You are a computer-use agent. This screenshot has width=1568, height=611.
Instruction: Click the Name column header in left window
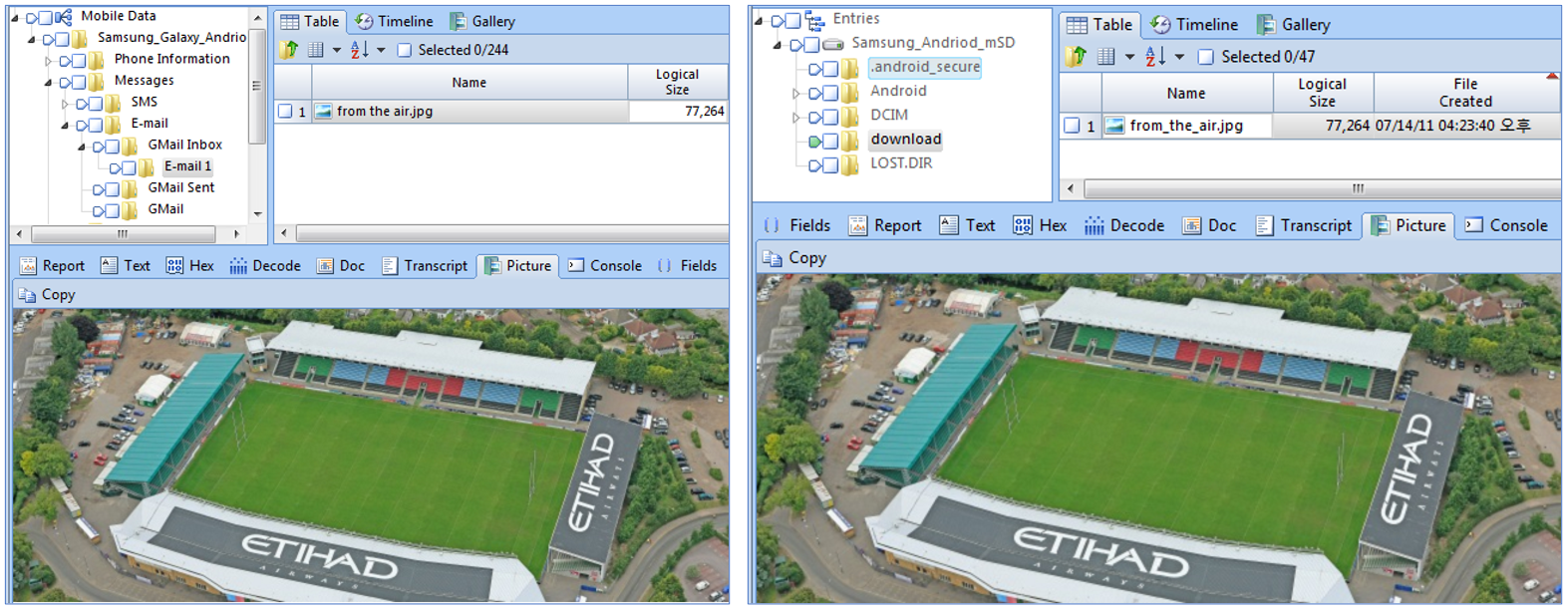point(469,83)
